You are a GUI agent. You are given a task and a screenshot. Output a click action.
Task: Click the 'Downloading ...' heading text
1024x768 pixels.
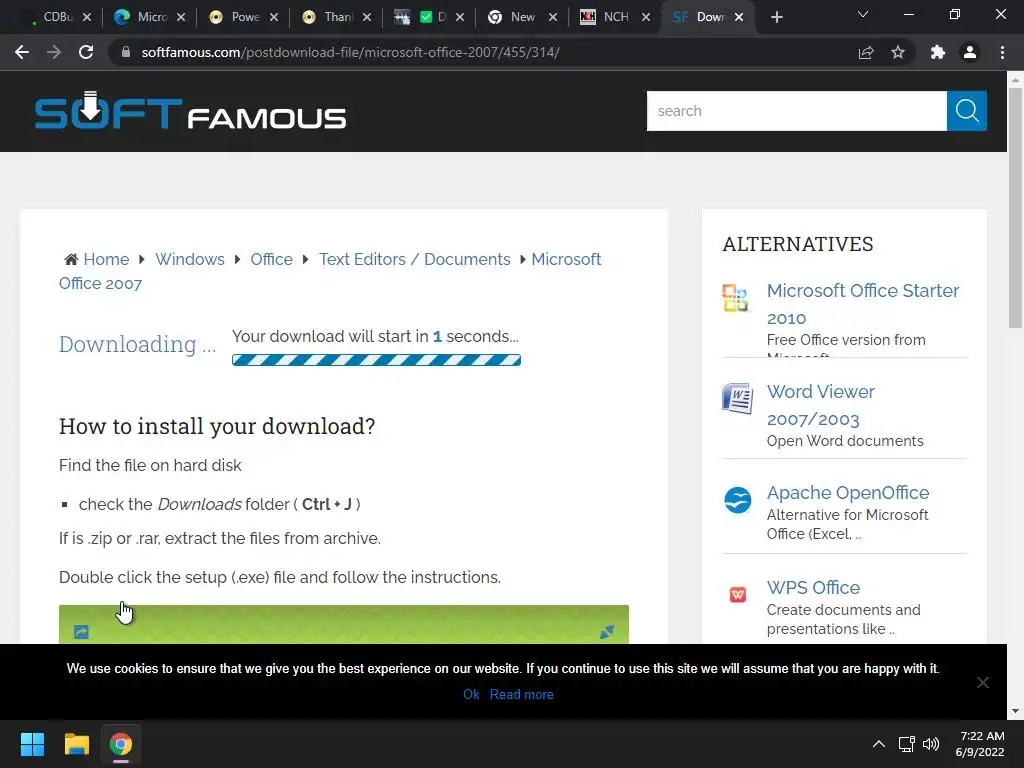tap(137, 344)
